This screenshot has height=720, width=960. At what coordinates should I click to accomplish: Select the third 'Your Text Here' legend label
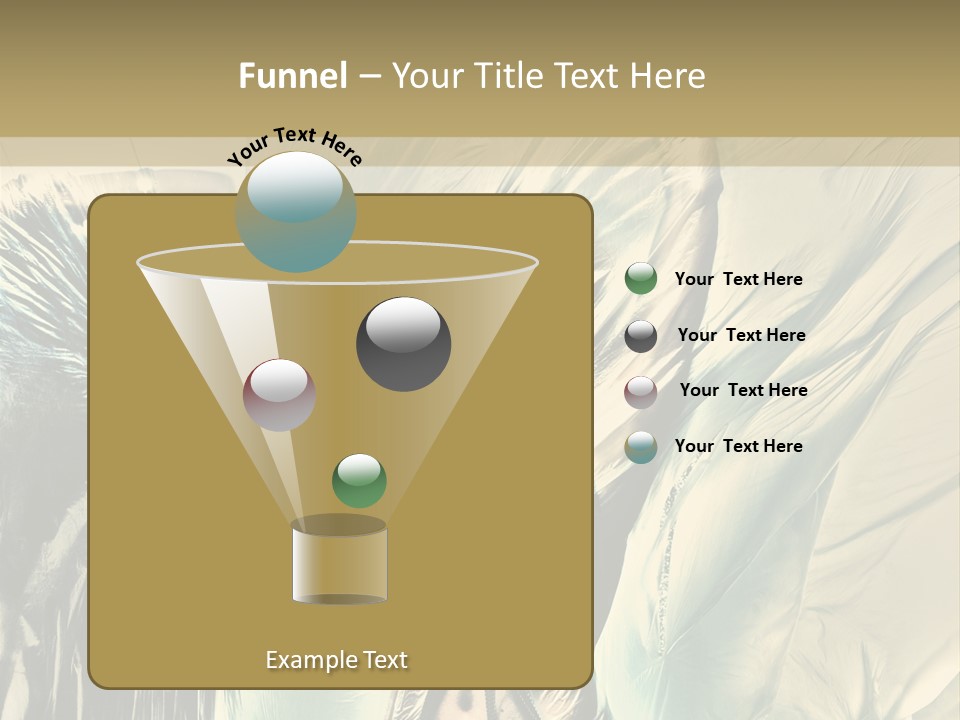pyautogui.click(x=743, y=391)
